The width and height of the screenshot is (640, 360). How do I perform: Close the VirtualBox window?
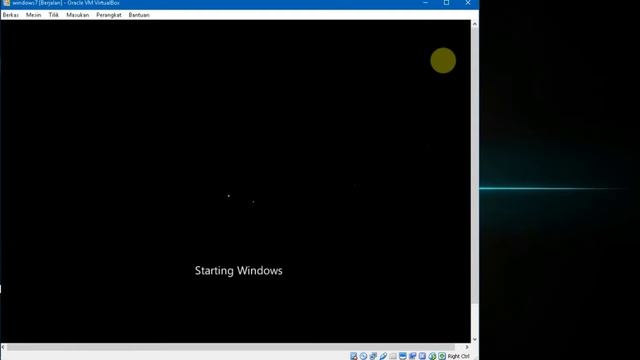[x=468, y=3]
